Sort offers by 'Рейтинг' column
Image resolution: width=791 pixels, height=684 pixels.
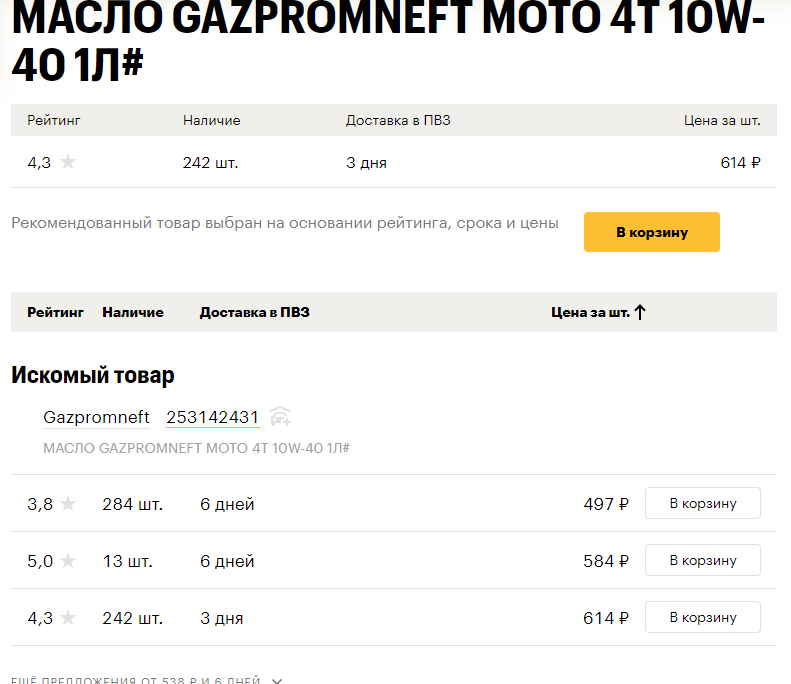[55, 312]
